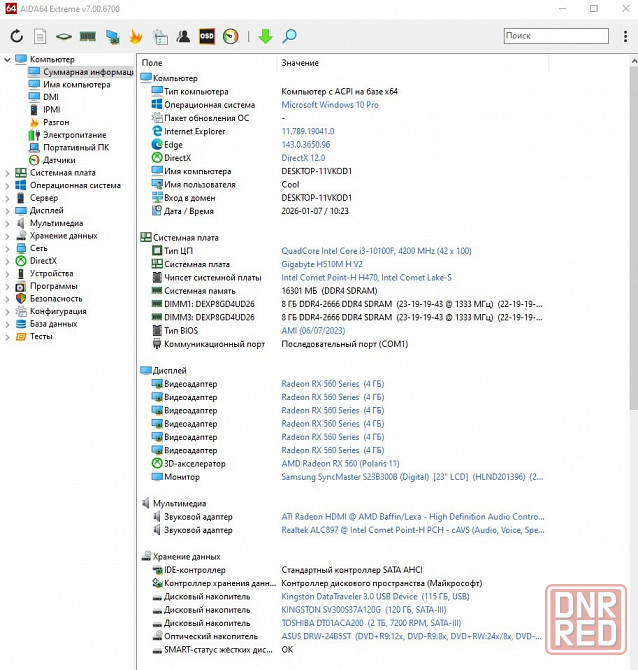Open the memory benchmark RAM icon
Screen dimensions: 638x670
(x=87, y=36)
